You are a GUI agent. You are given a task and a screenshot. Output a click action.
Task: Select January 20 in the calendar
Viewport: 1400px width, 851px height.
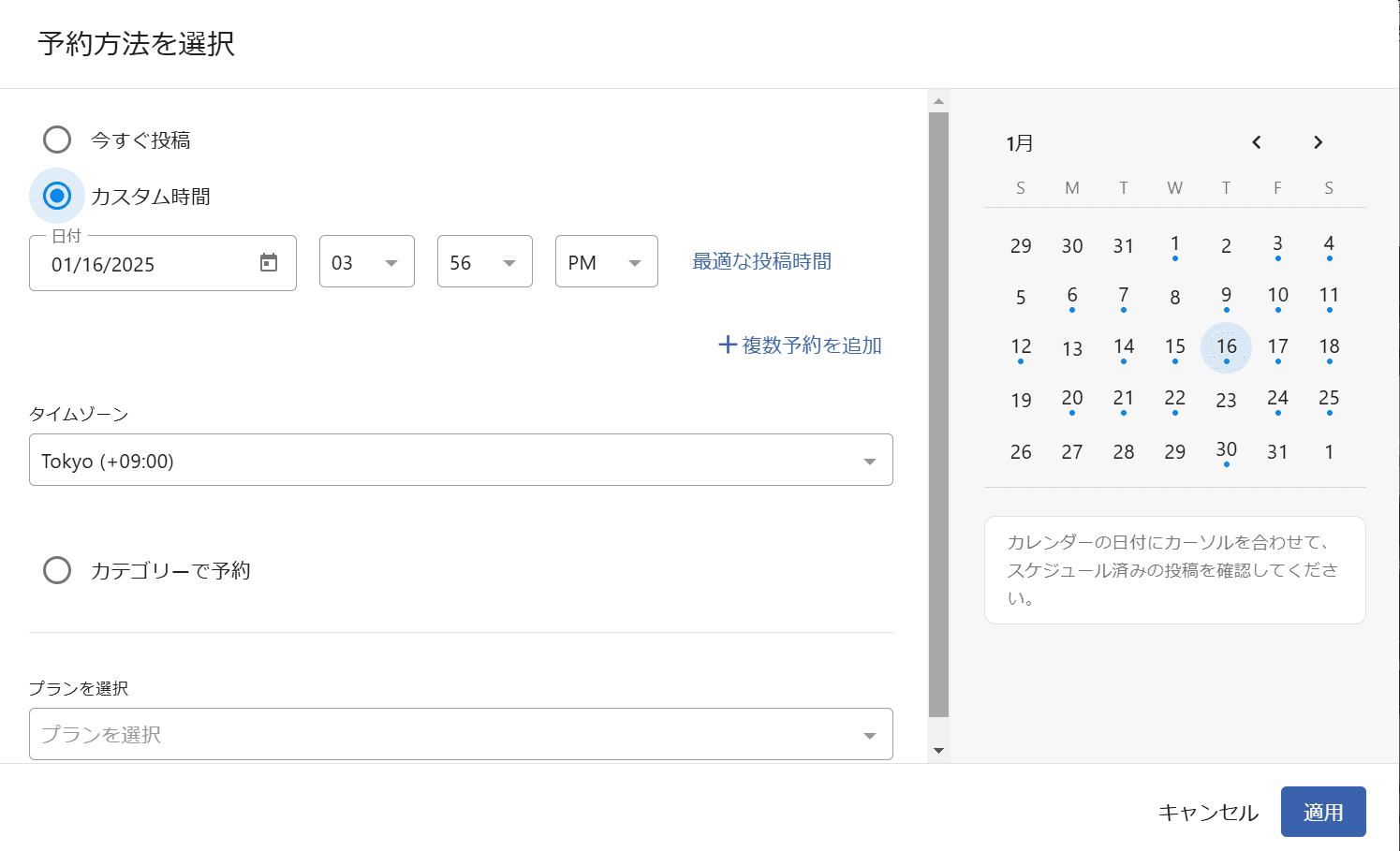click(1072, 400)
